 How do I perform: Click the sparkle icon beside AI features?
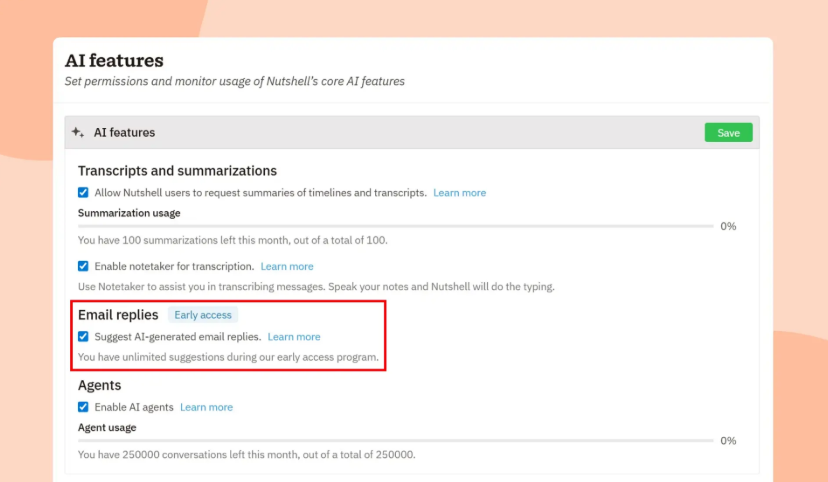[x=78, y=132]
